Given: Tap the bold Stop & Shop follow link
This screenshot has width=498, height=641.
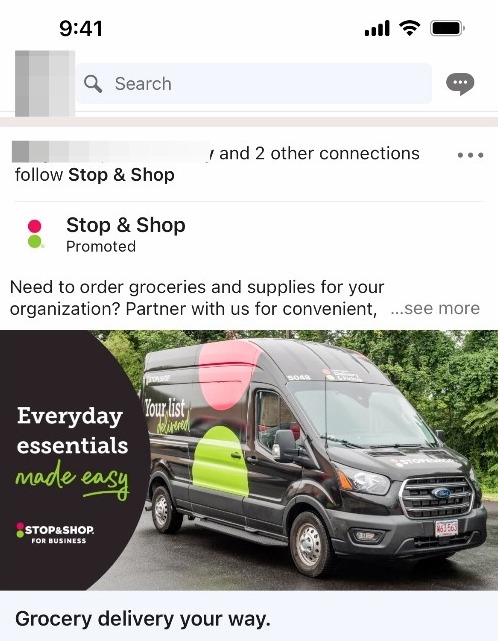Looking at the screenshot, I should (x=121, y=175).
